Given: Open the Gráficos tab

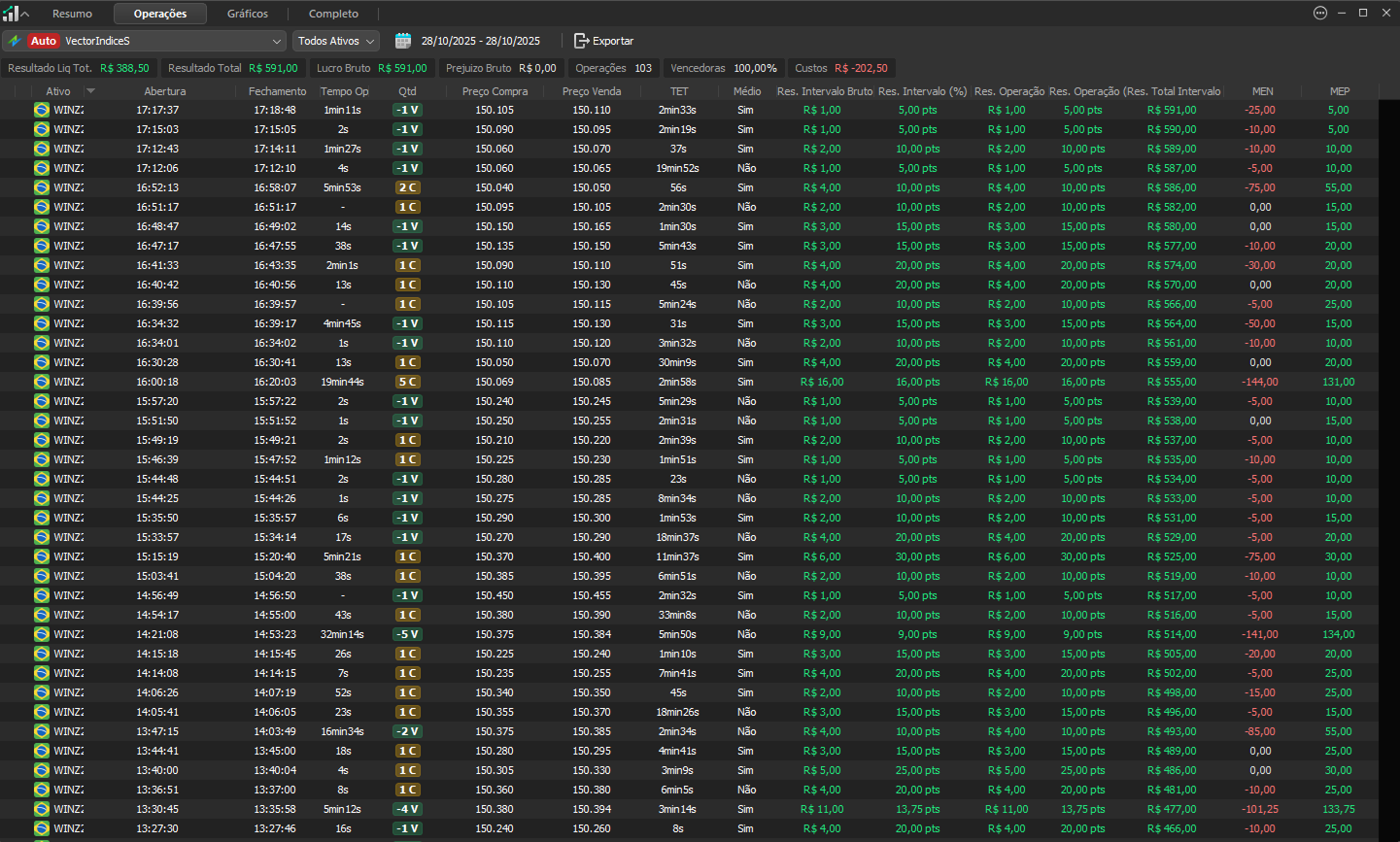Looking at the screenshot, I should pyautogui.click(x=247, y=14).
